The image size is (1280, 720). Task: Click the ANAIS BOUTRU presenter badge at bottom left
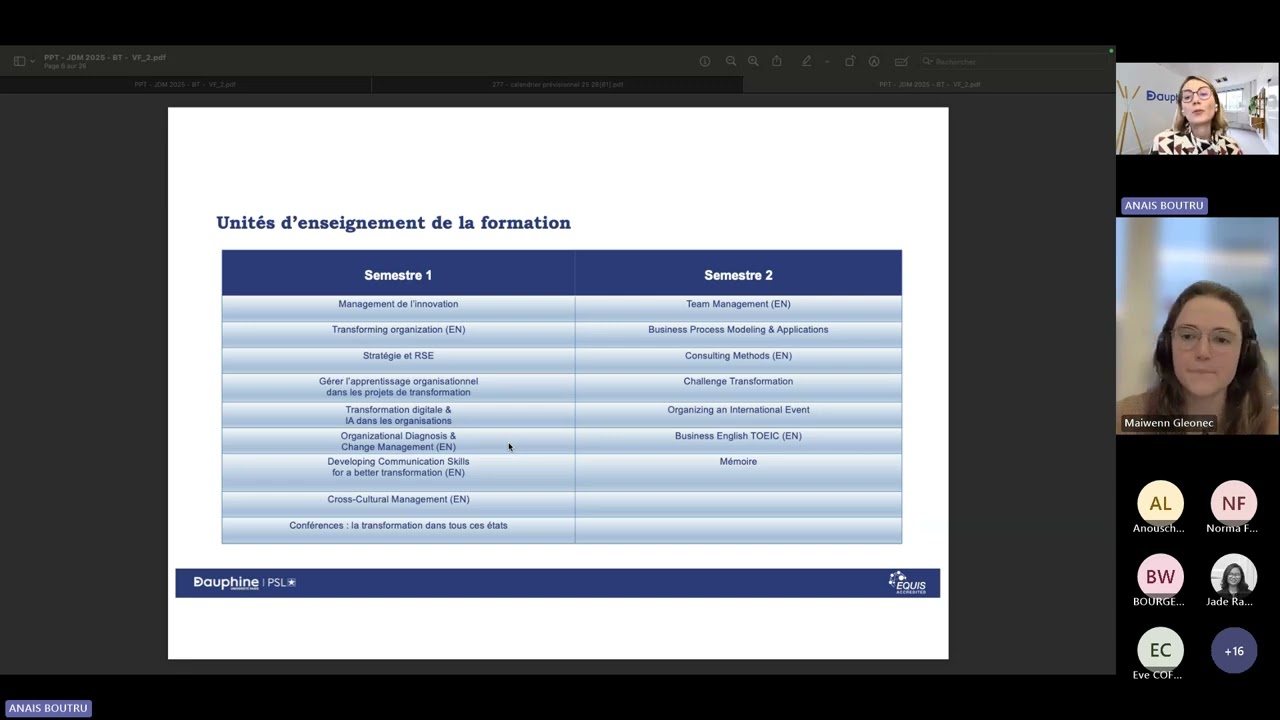48,708
